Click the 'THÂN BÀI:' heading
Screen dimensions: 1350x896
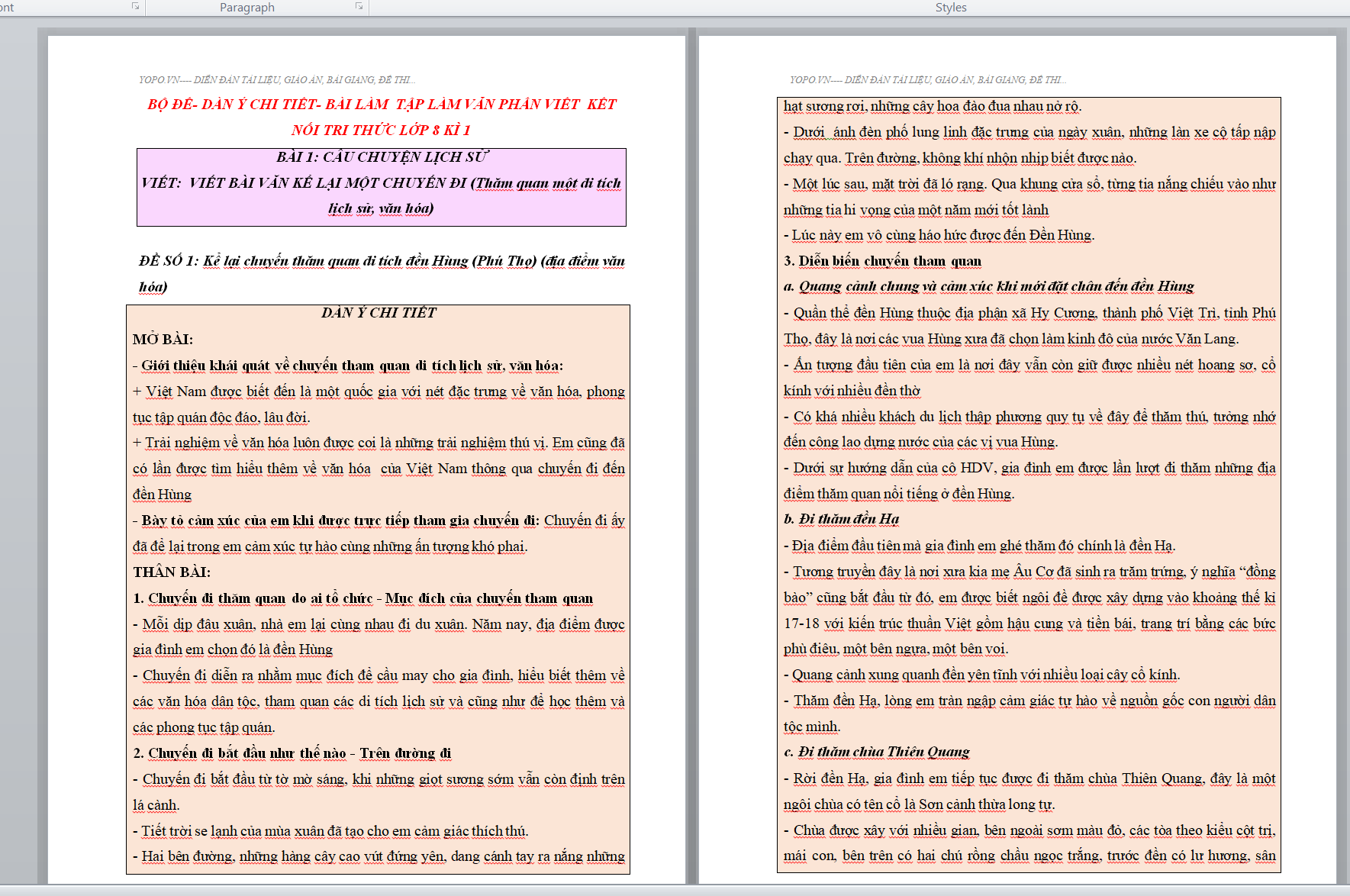tap(172, 572)
